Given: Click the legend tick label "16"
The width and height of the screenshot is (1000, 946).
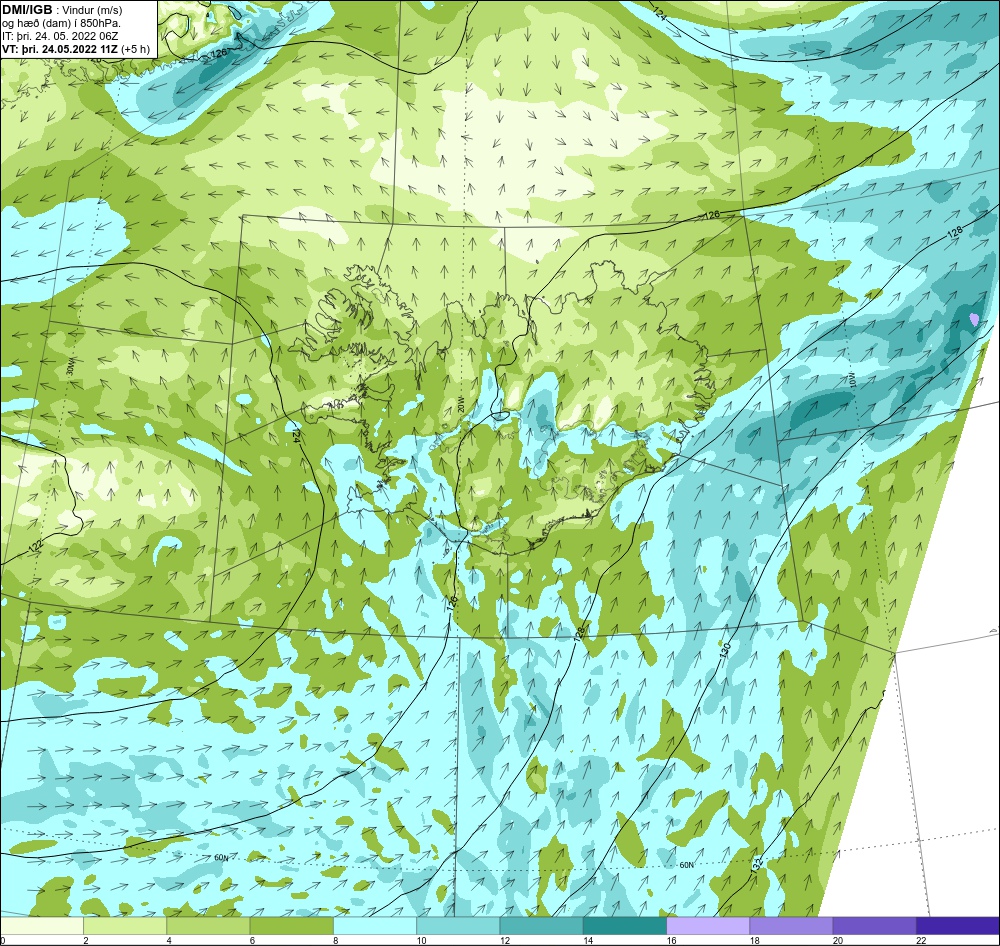Looking at the screenshot, I should pos(671,940).
